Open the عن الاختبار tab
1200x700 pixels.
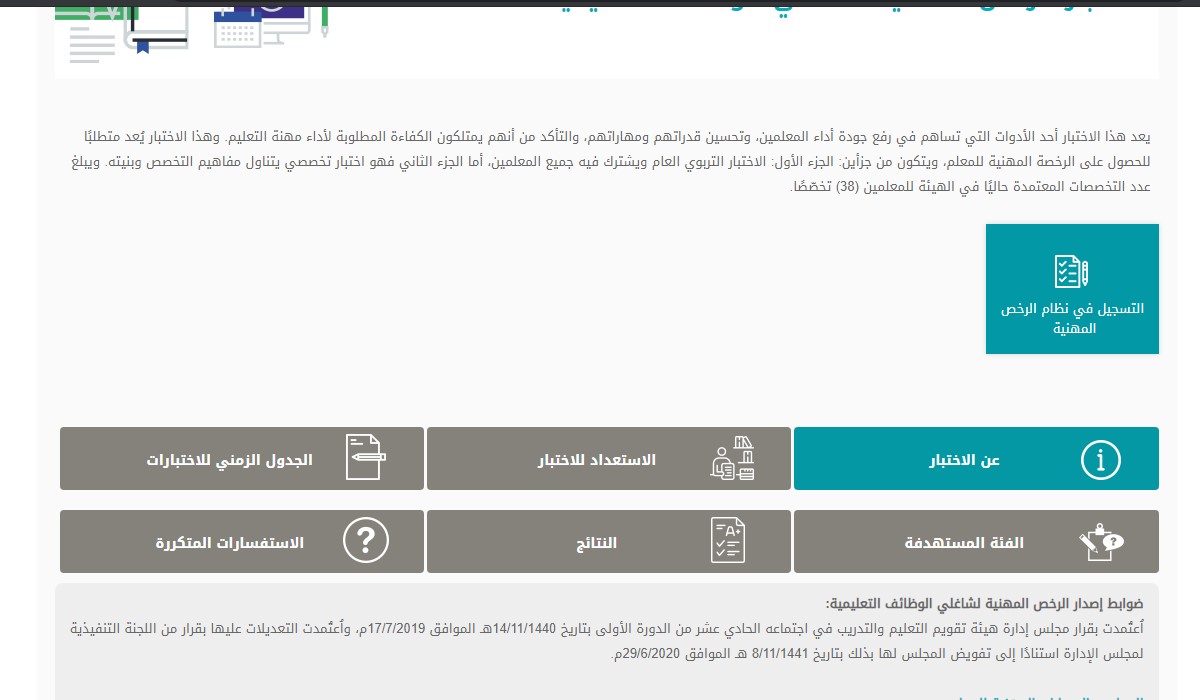[x=976, y=459]
